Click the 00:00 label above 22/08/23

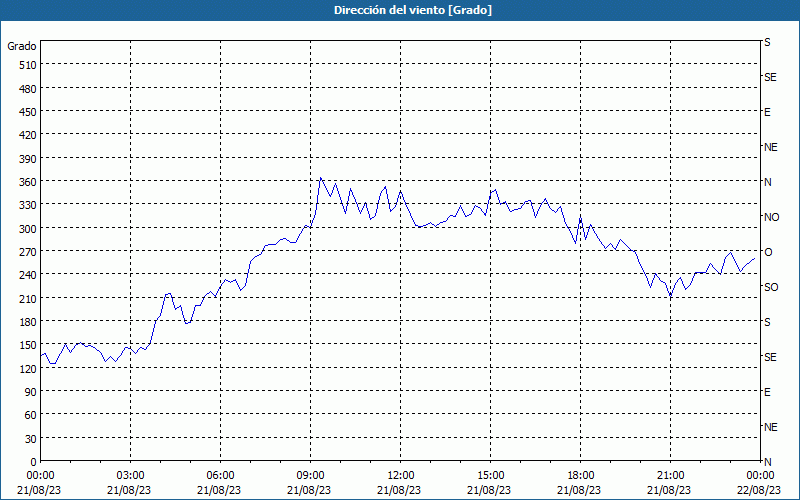pyautogui.click(x=760, y=476)
